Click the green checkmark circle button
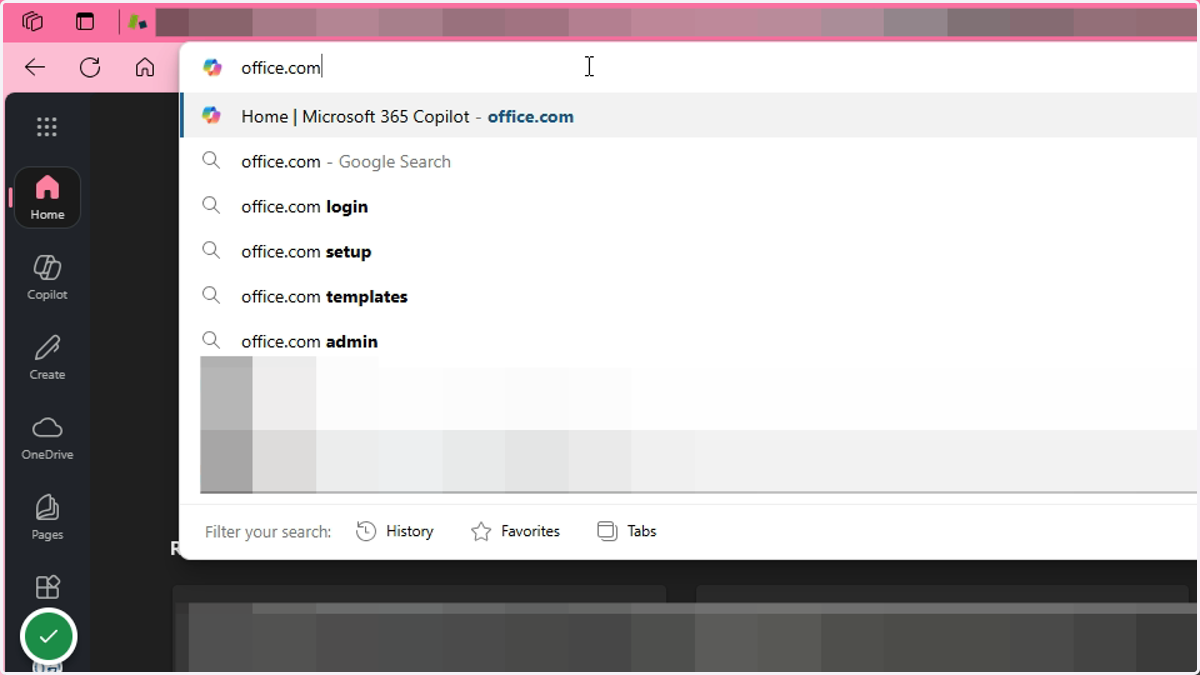Image resolution: width=1200 pixels, height=675 pixels. coord(48,636)
